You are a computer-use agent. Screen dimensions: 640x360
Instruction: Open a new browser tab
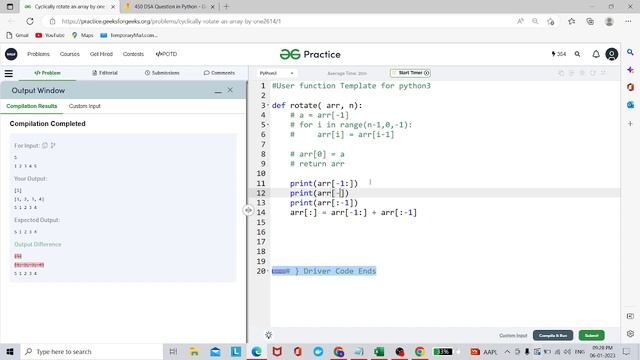coord(226,7)
